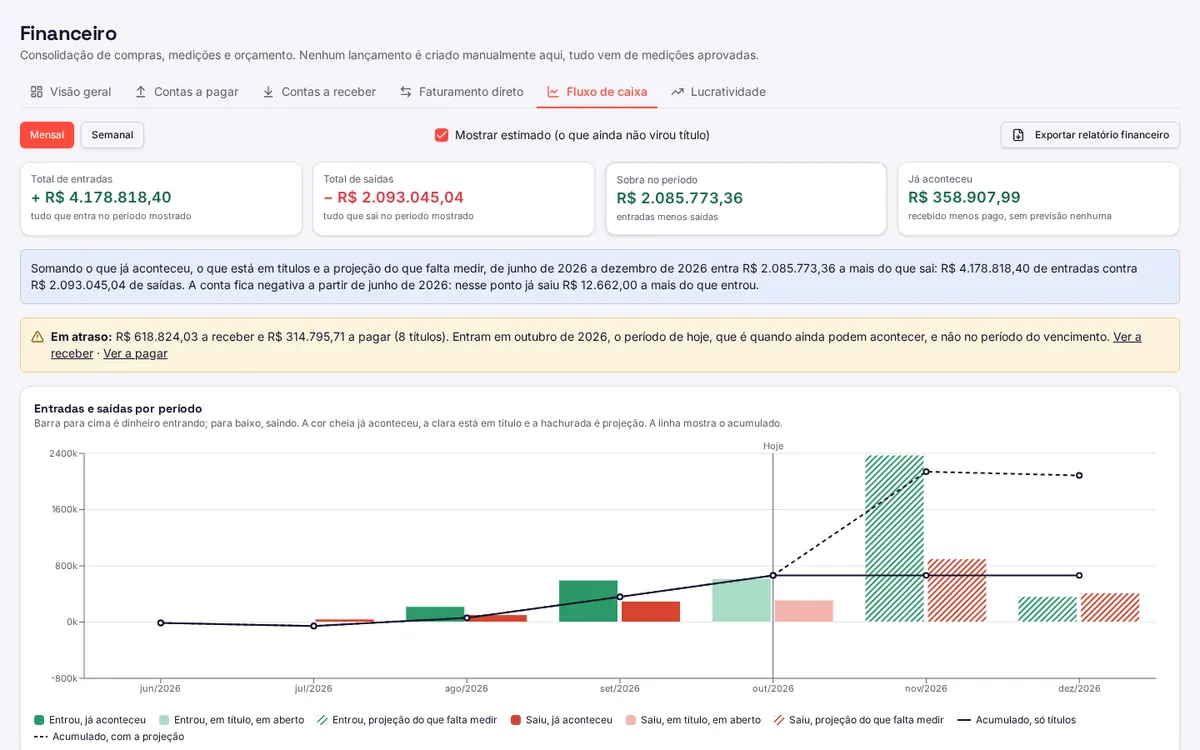1200x750 pixels.
Task: Open the Visão geral tab
Action: coord(70,92)
